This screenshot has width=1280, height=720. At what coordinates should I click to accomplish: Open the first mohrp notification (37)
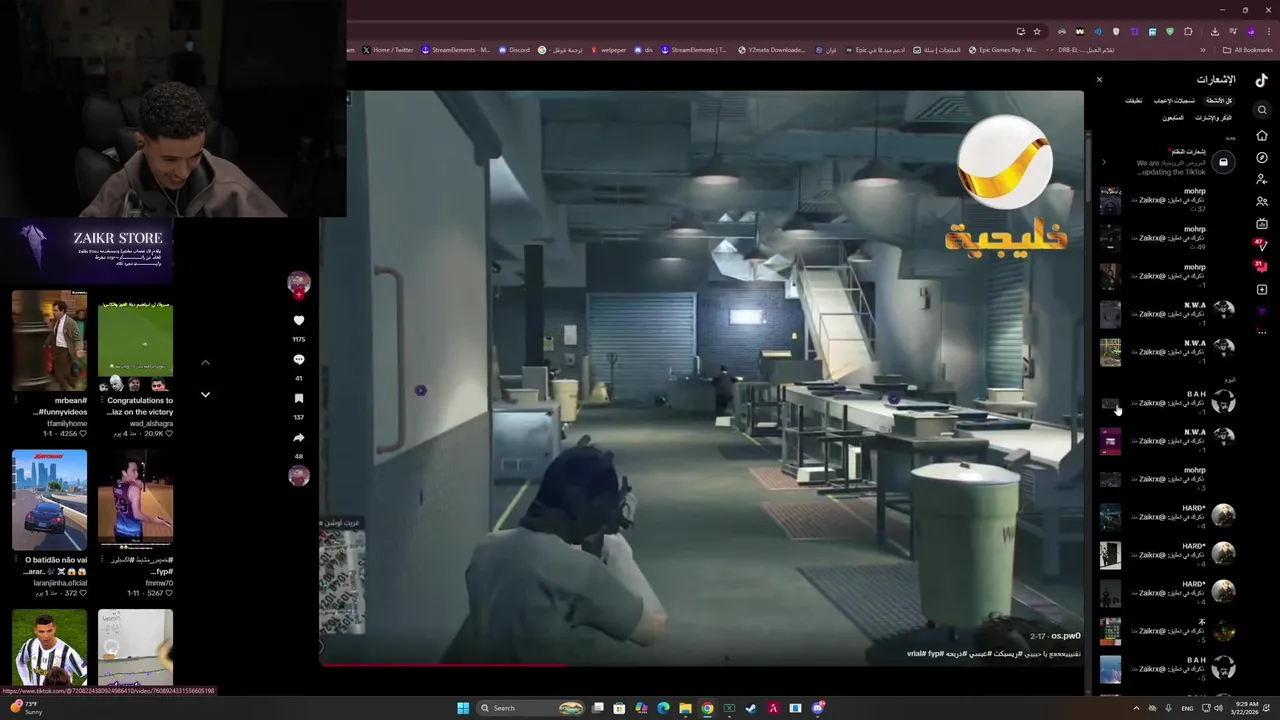click(x=1167, y=200)
